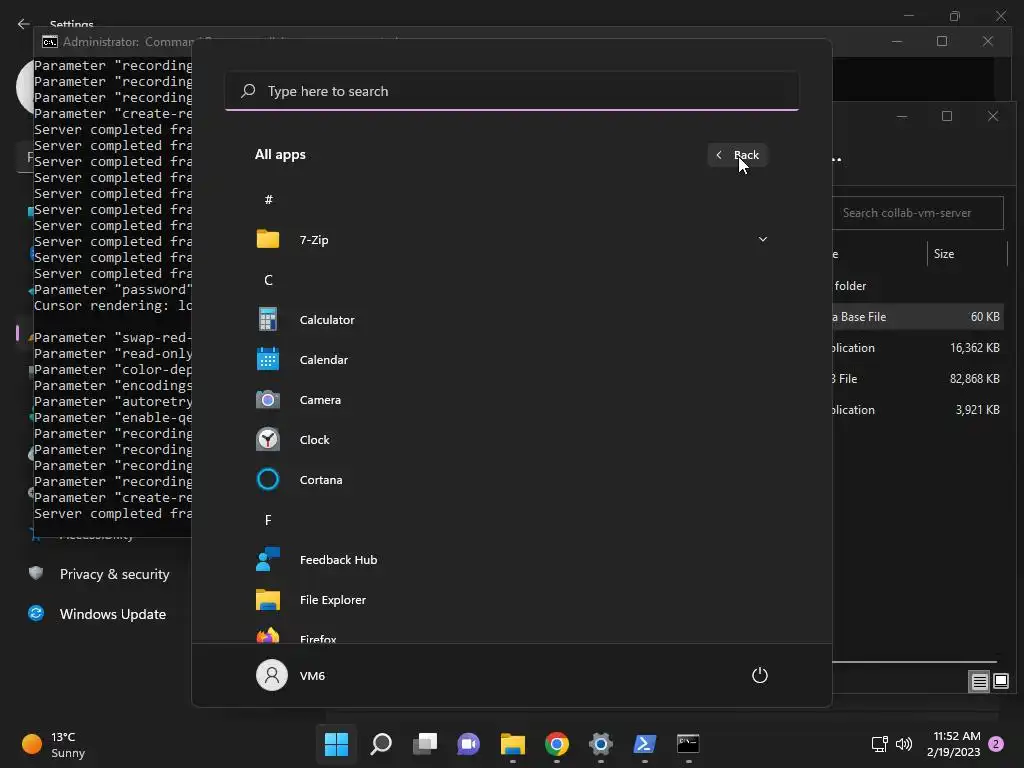
Task: Launch File Explorer from the app list
Action: pos(511,600)
